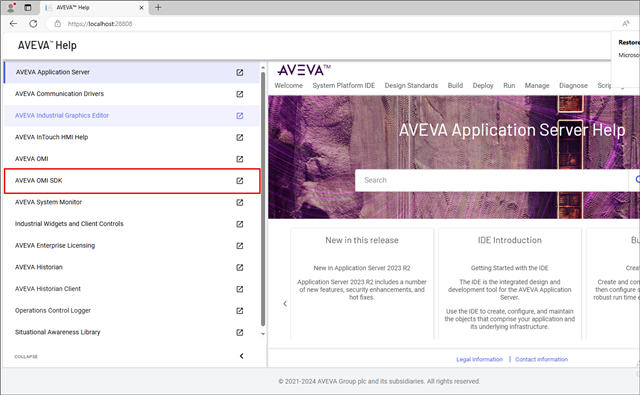Select AVEVA Communication Drivers entry
The width and height of the screenshot is (640, 395).
131,94
